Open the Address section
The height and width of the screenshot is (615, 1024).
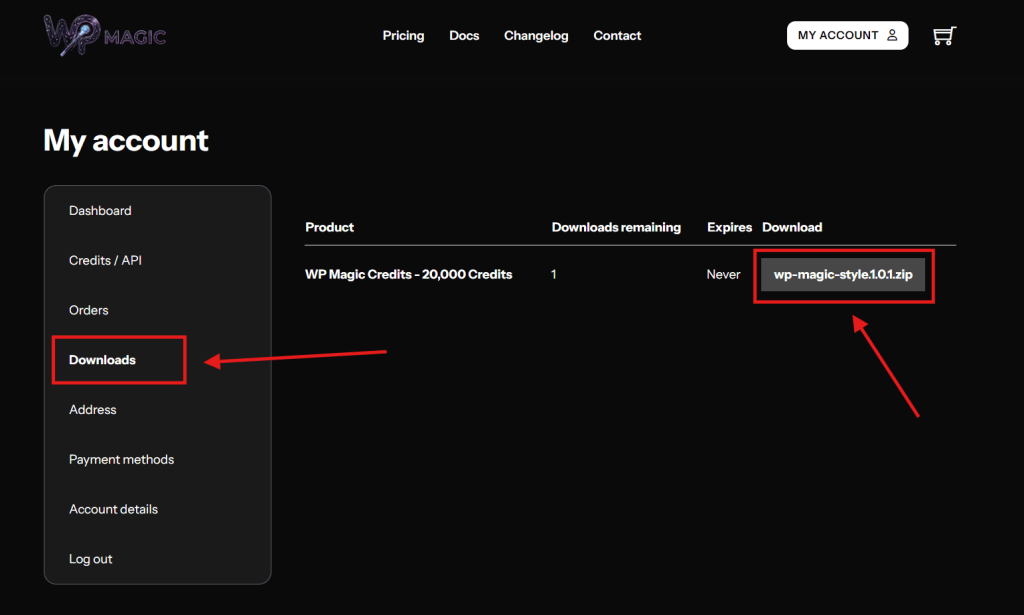(93, 410)
